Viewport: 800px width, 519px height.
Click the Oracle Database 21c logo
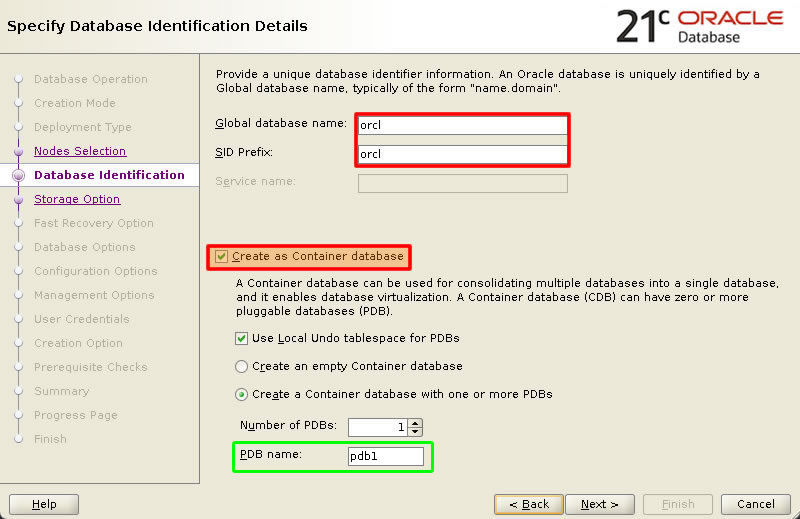point(699,27)
